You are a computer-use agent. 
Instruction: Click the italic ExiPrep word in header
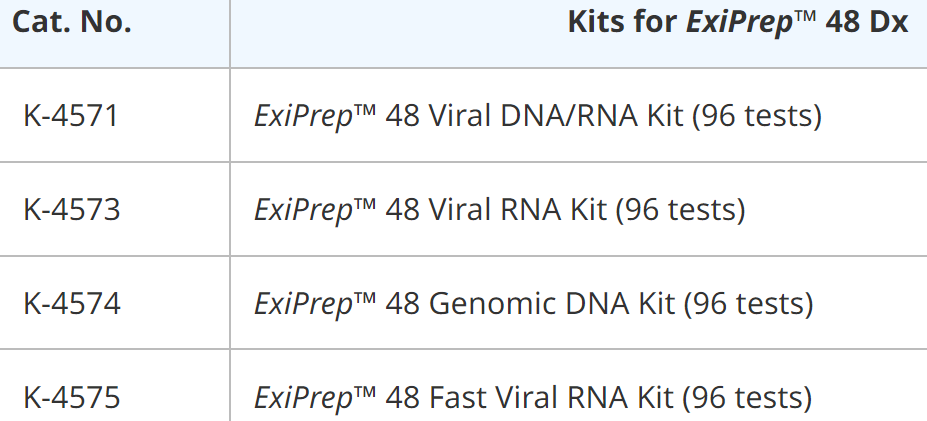[x=738, y=23]
